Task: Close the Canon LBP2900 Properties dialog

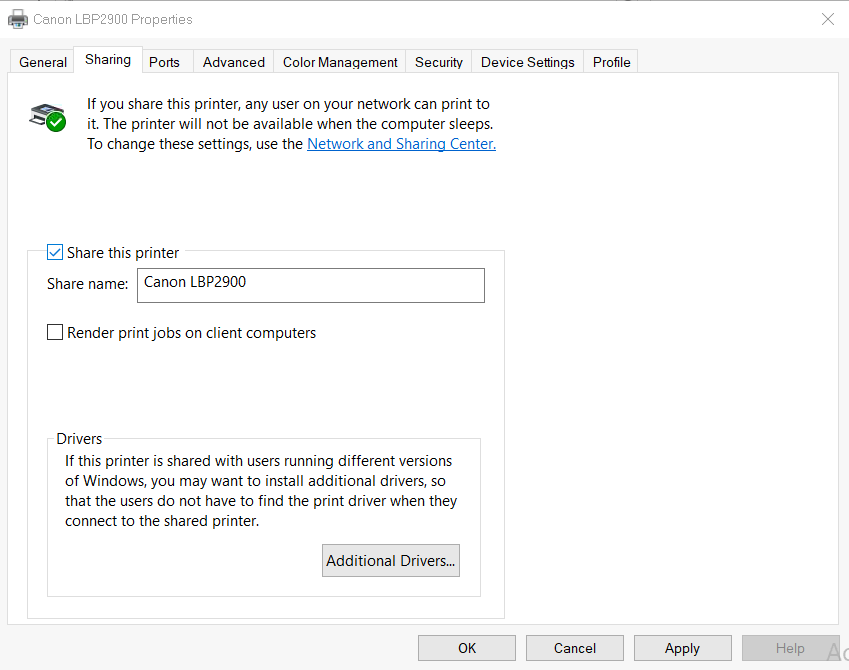Action: point(827,19)
